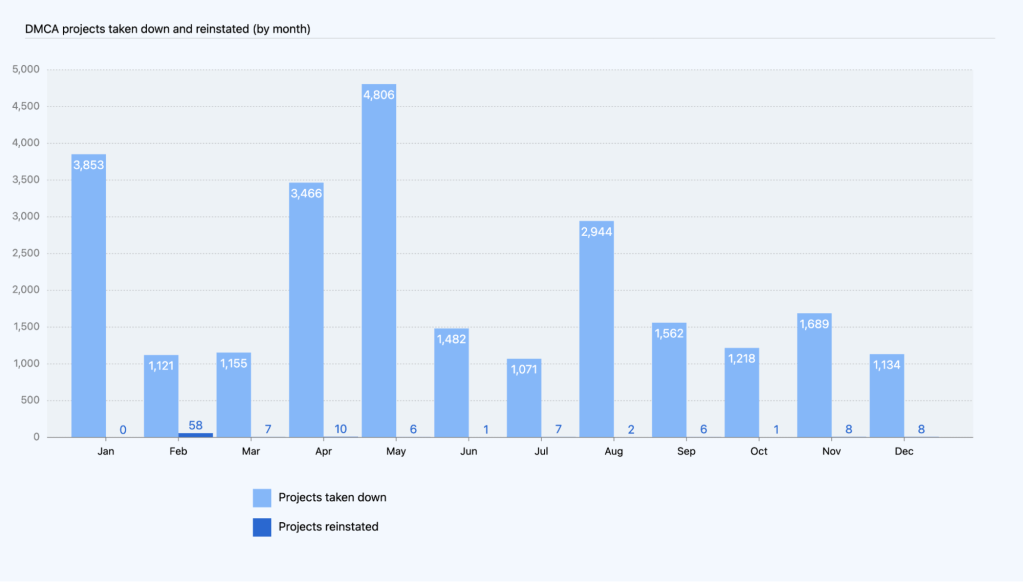Click the dark blue legend swatch
The image size is (1023, 582).
point(262,526)
